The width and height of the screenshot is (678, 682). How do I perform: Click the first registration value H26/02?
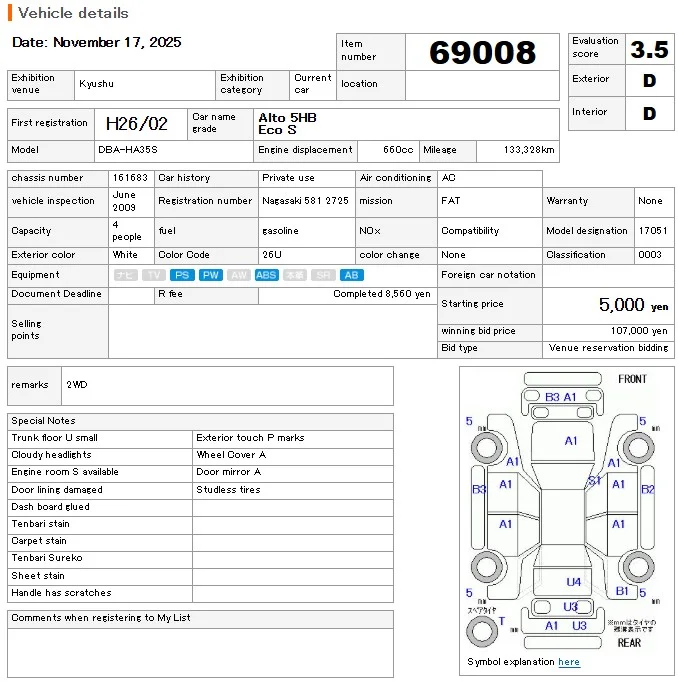pos(137,124)
